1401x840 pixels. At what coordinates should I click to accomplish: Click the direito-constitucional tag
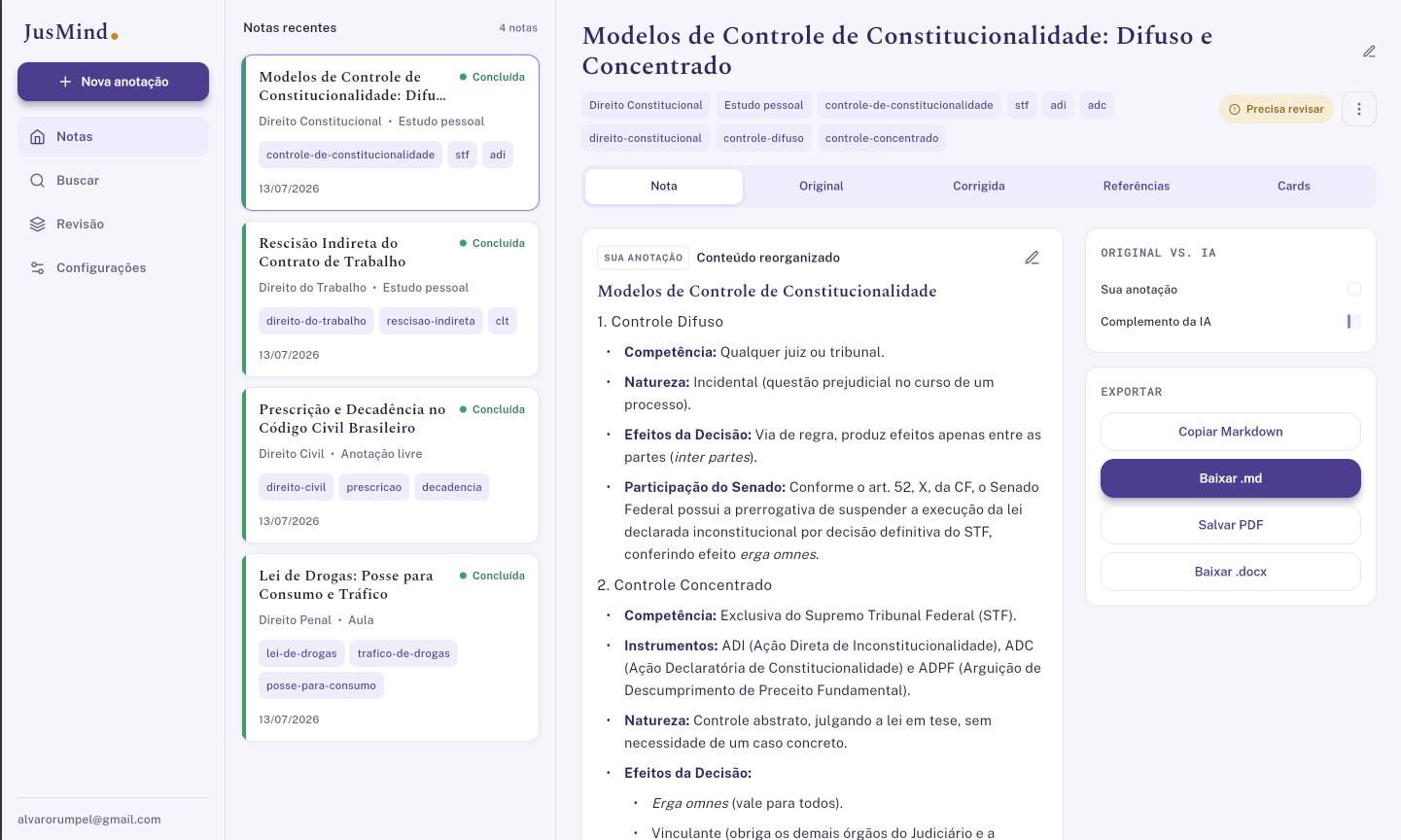click(646, 138)
